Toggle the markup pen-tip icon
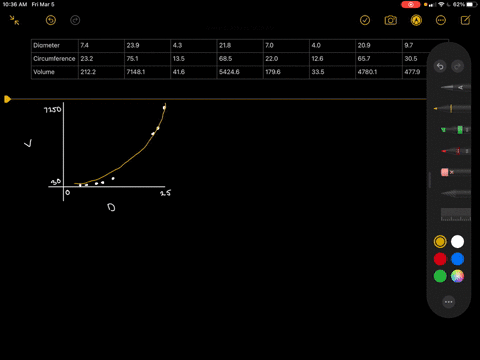 pos(416,20)
